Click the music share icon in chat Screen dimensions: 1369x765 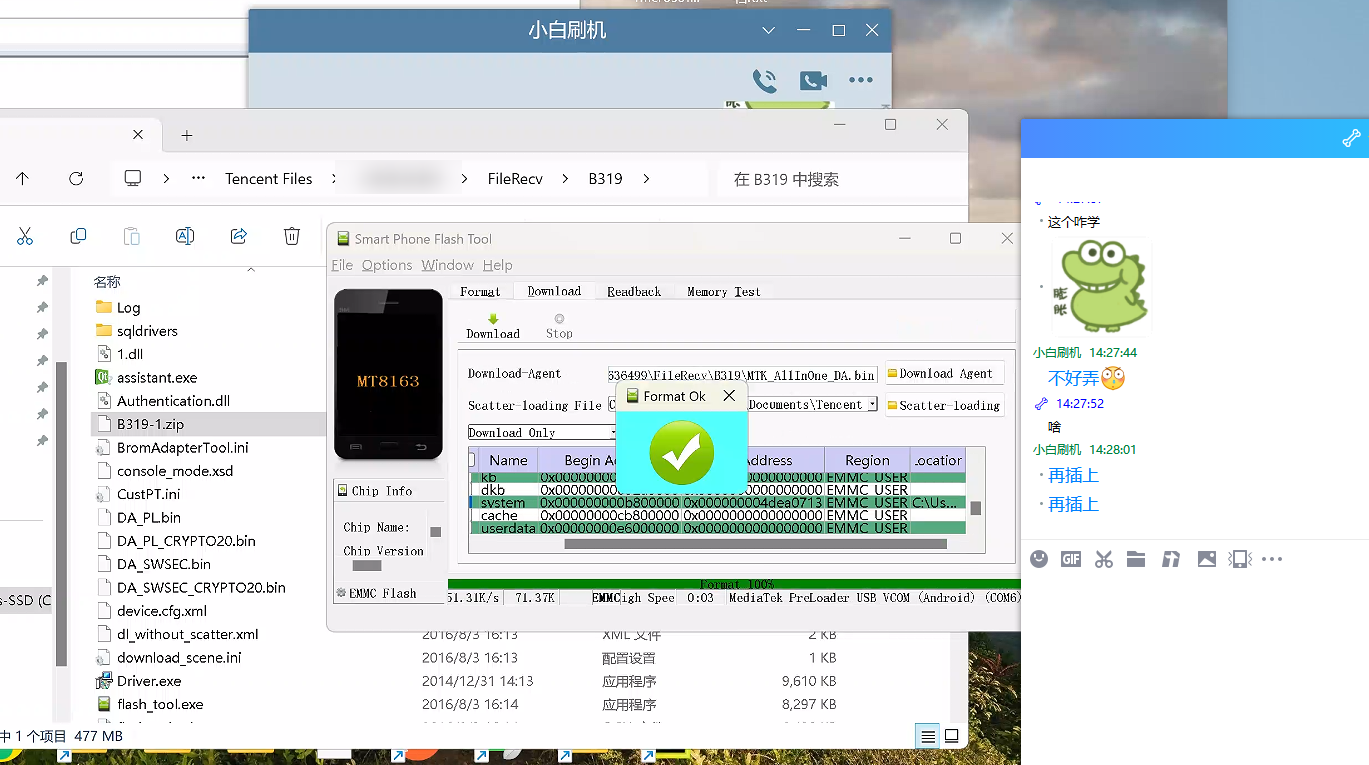coord(1170,559)
